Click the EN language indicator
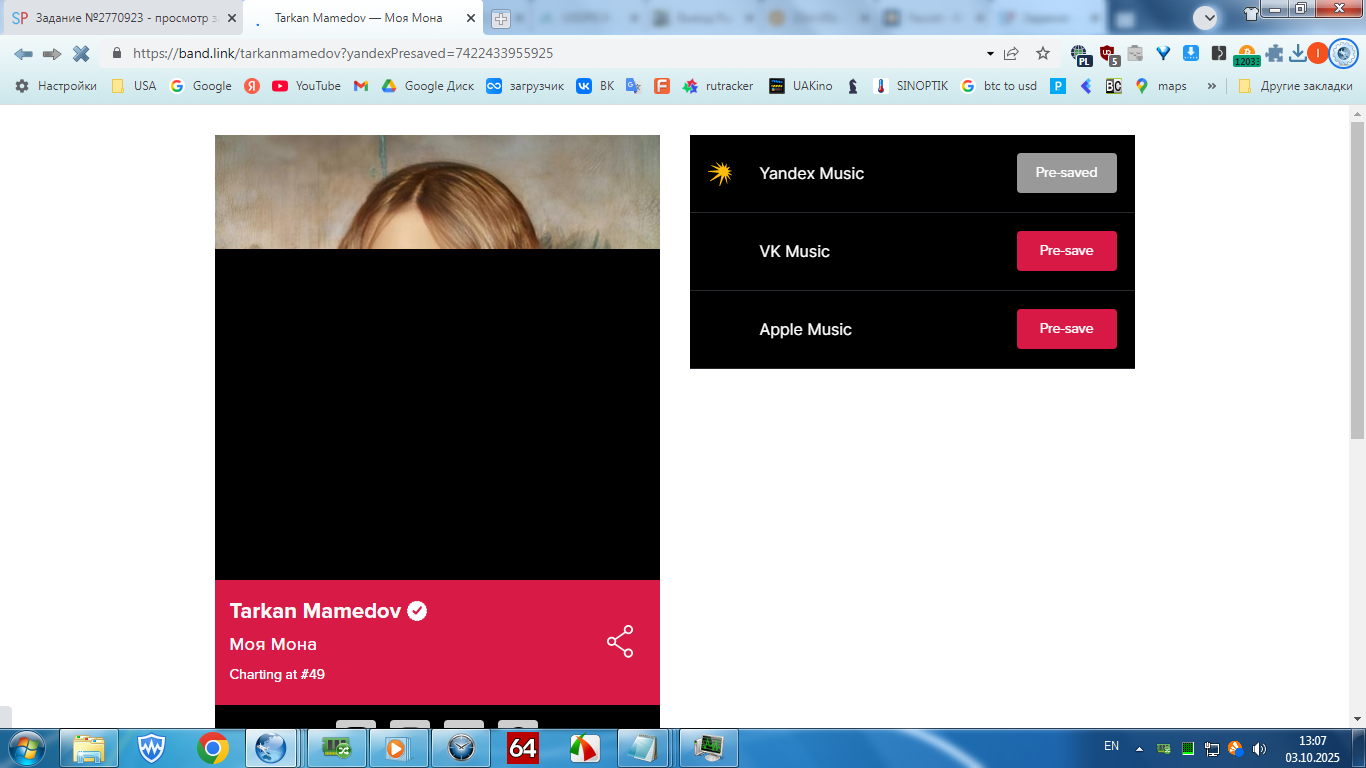Screen dimensions: 1366x768 pos(1111,746)
